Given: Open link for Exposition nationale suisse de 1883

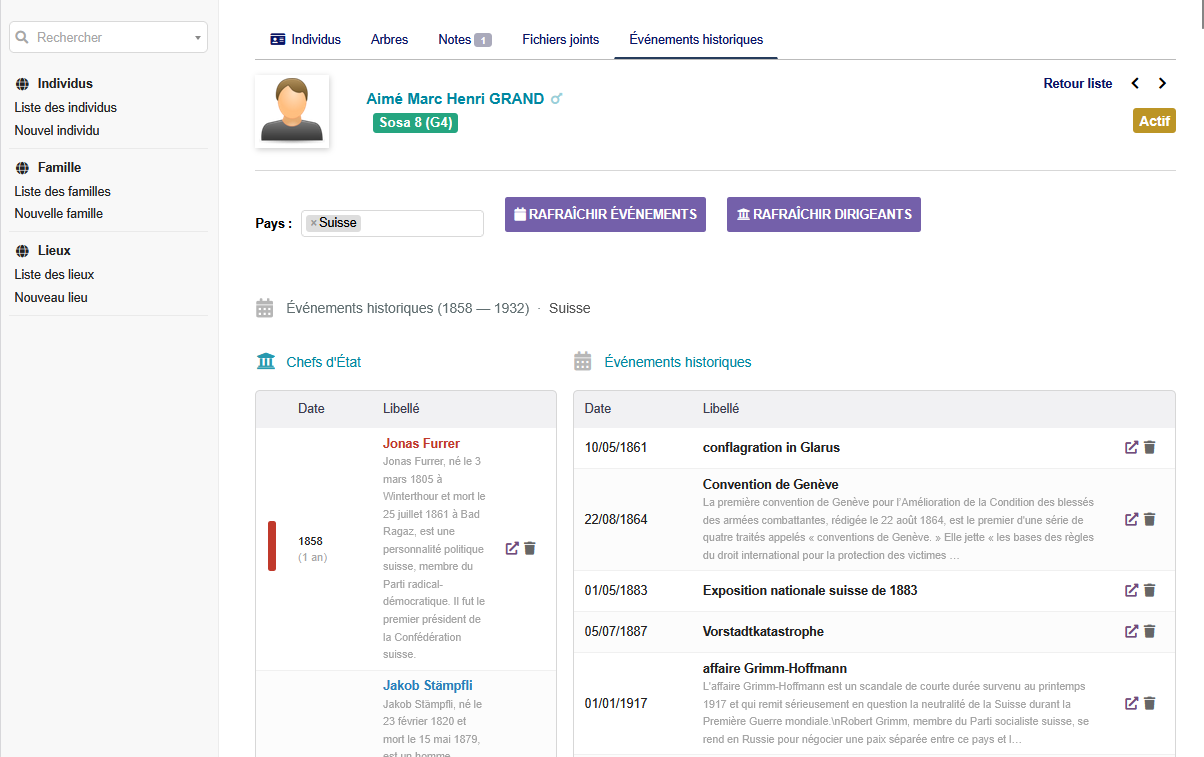Looking at the screenshot, I should [1131, 590].
